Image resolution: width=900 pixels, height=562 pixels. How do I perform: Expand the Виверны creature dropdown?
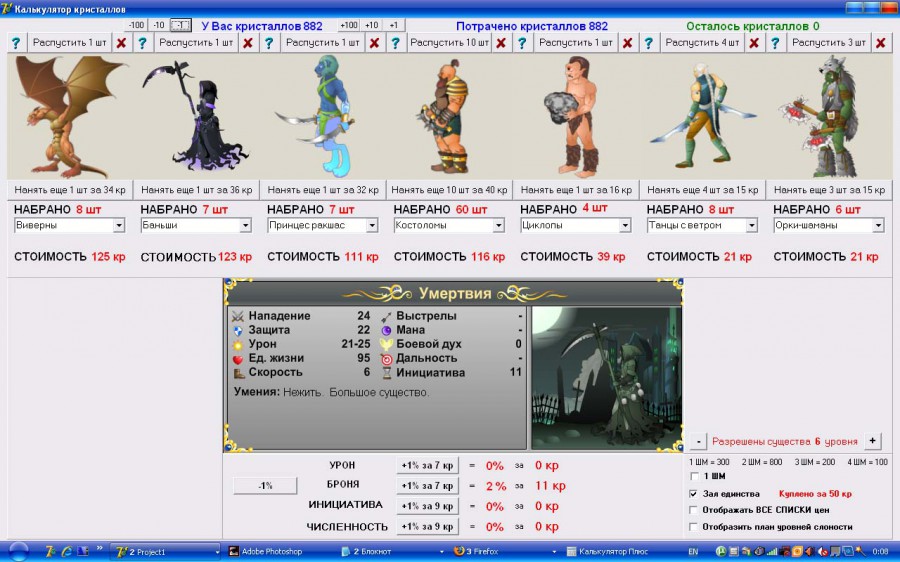coord(119,226)
